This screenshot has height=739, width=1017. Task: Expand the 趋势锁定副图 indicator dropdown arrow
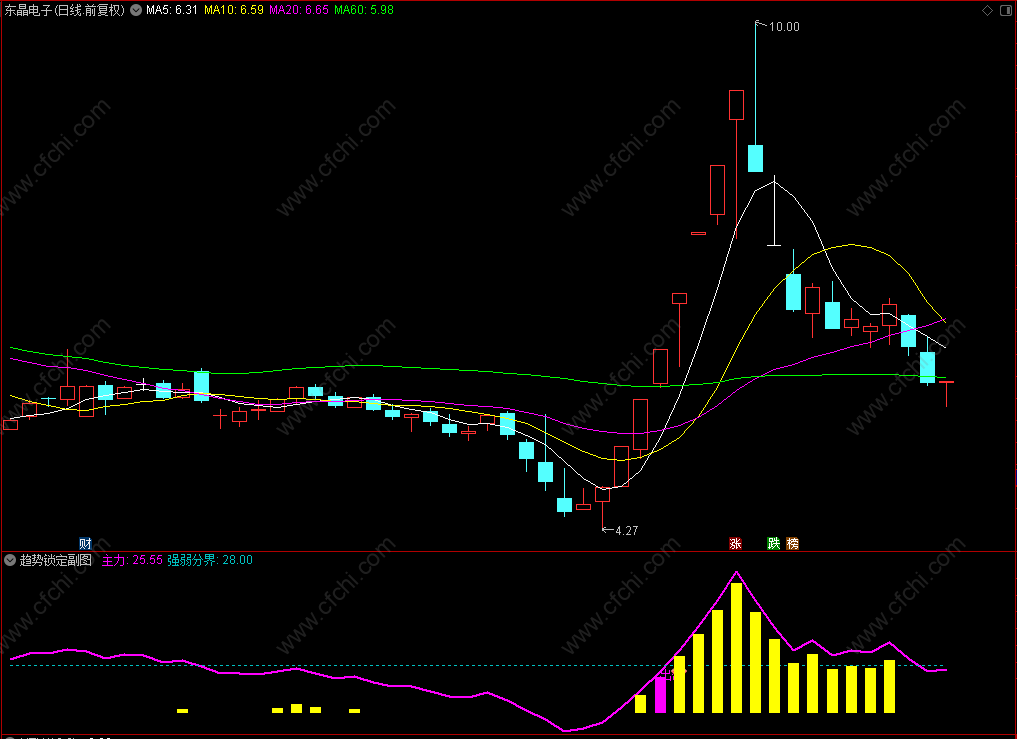coord(10,560)
